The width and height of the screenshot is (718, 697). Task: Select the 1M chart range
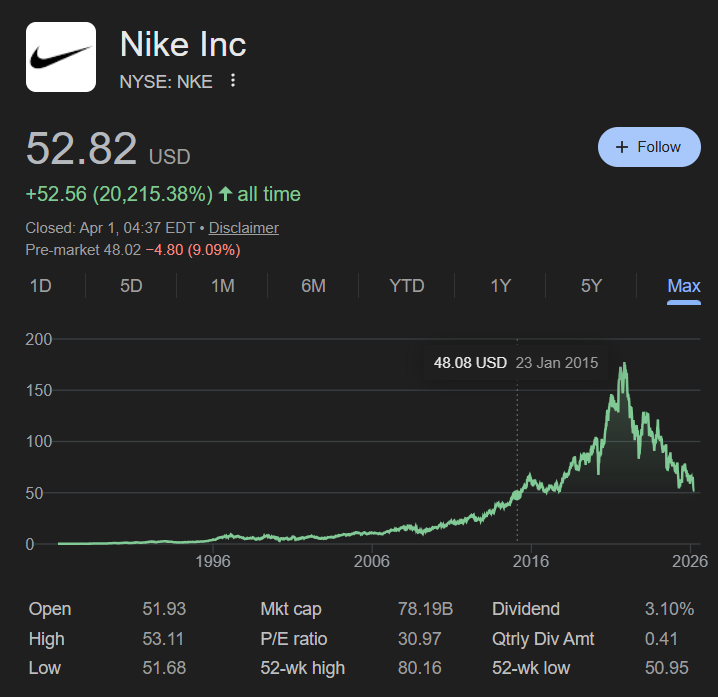[222, 286]
